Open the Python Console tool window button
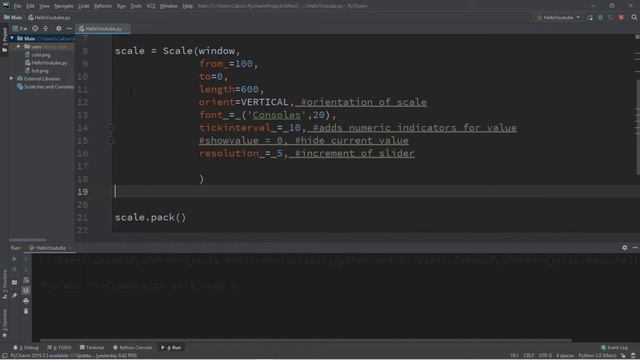The image size is (640, 360). 133,348
